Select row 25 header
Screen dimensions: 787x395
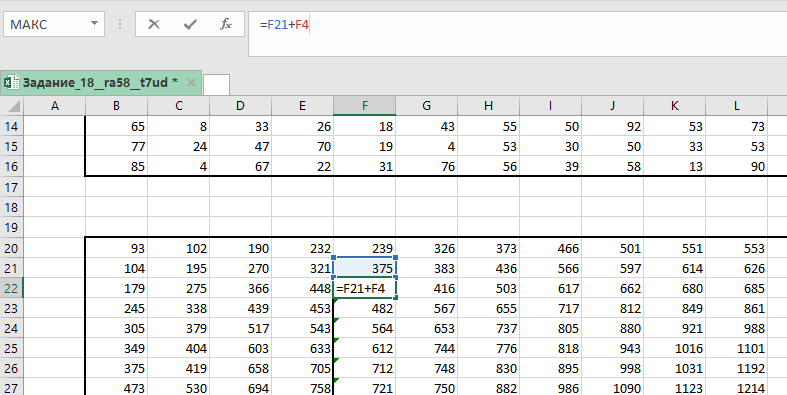[x=12, y=348]
